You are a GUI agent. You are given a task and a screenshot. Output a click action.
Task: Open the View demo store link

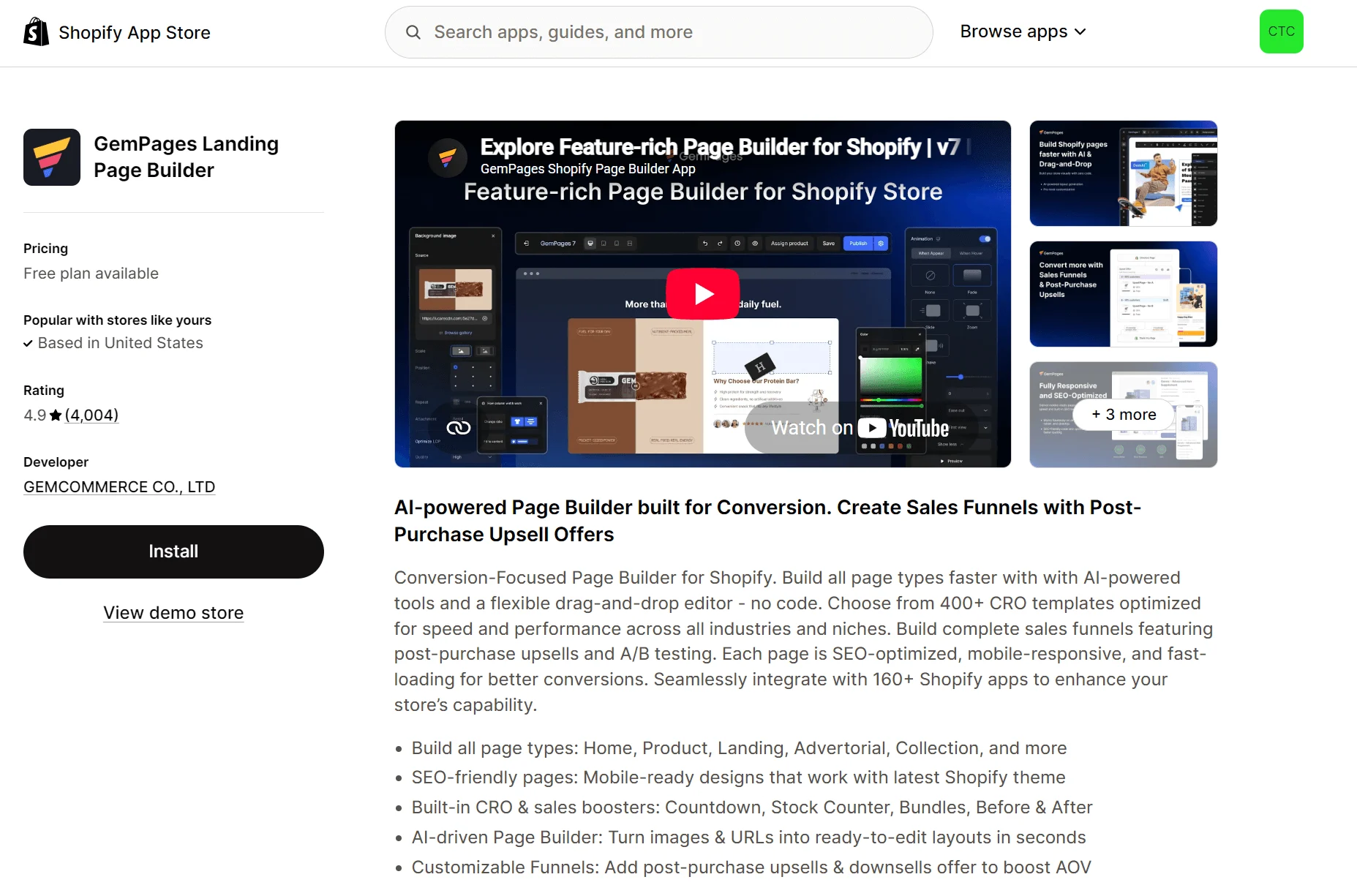point(173,613)
